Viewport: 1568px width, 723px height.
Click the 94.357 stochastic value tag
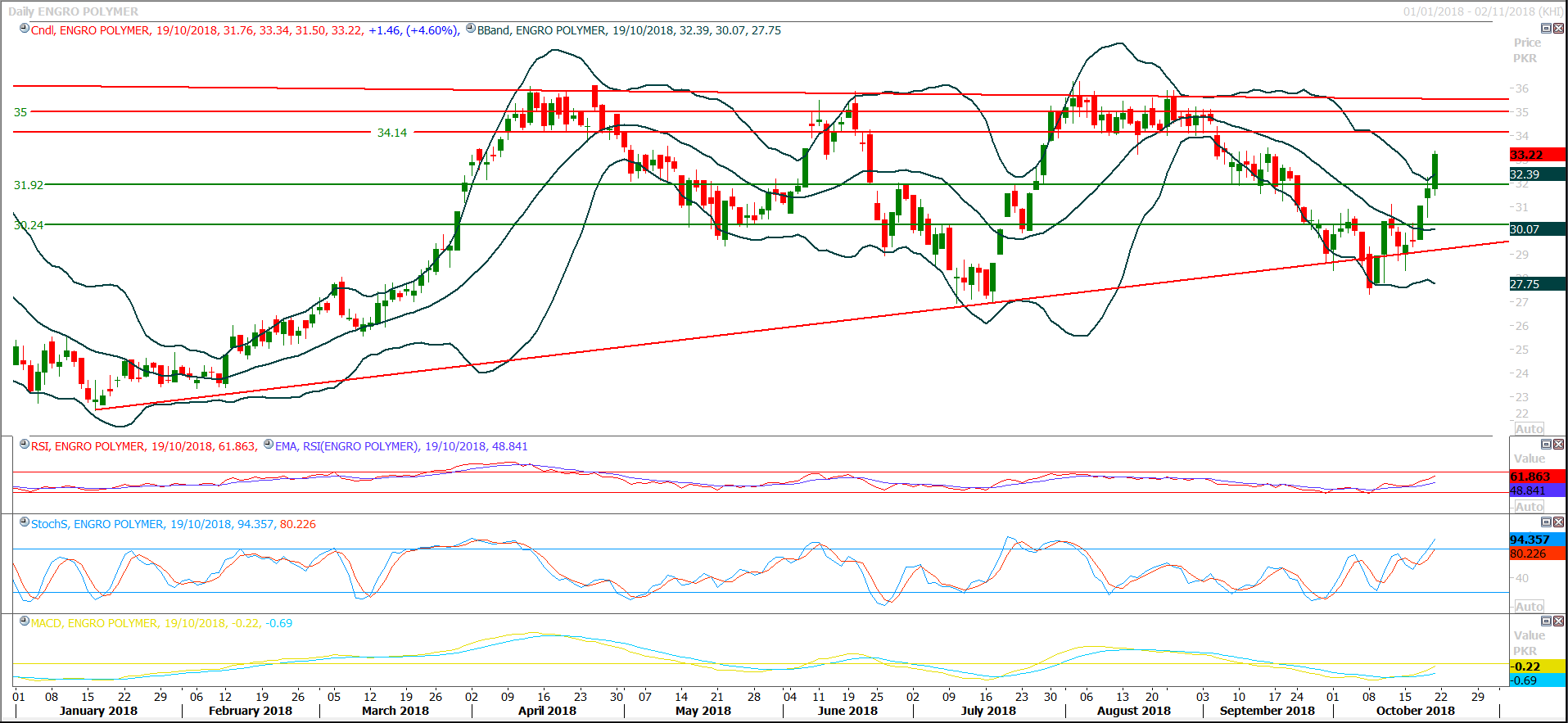[1537, 540]
